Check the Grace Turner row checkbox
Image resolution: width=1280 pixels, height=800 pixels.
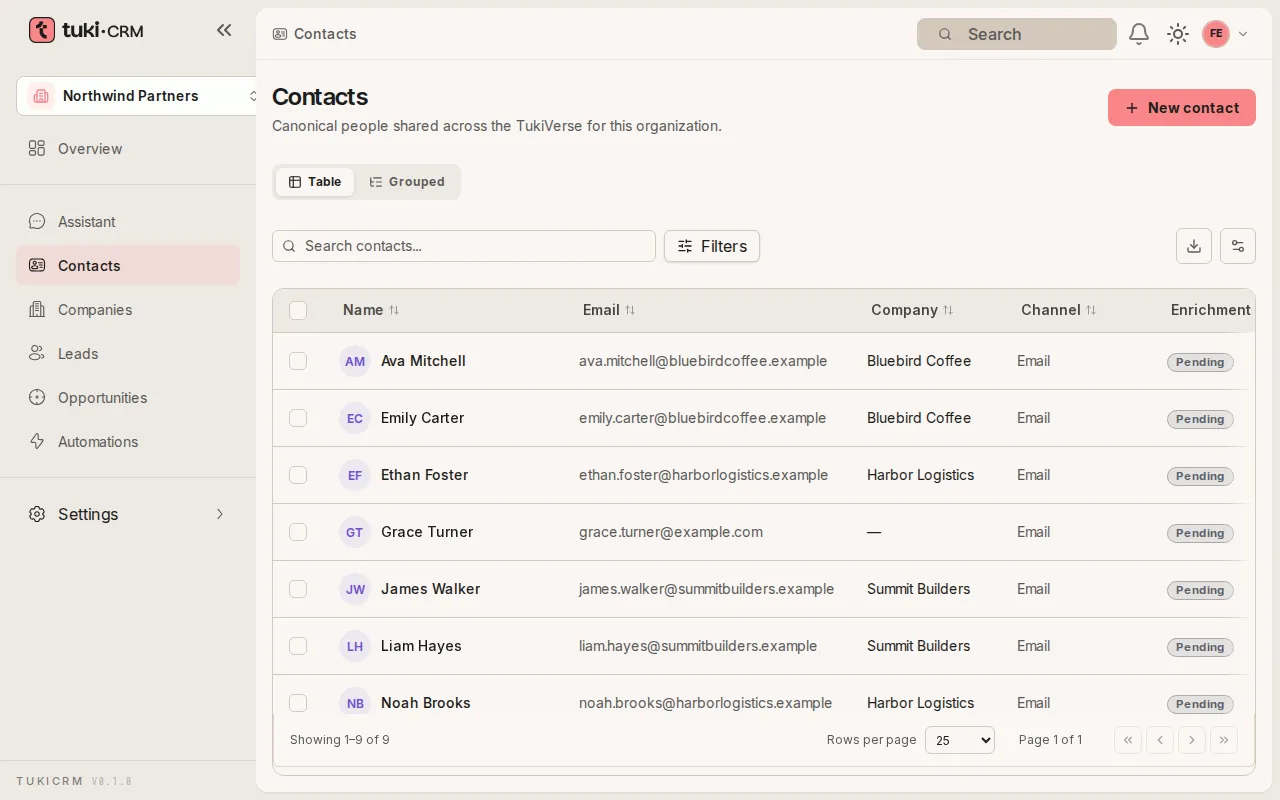tap(298, 532)
